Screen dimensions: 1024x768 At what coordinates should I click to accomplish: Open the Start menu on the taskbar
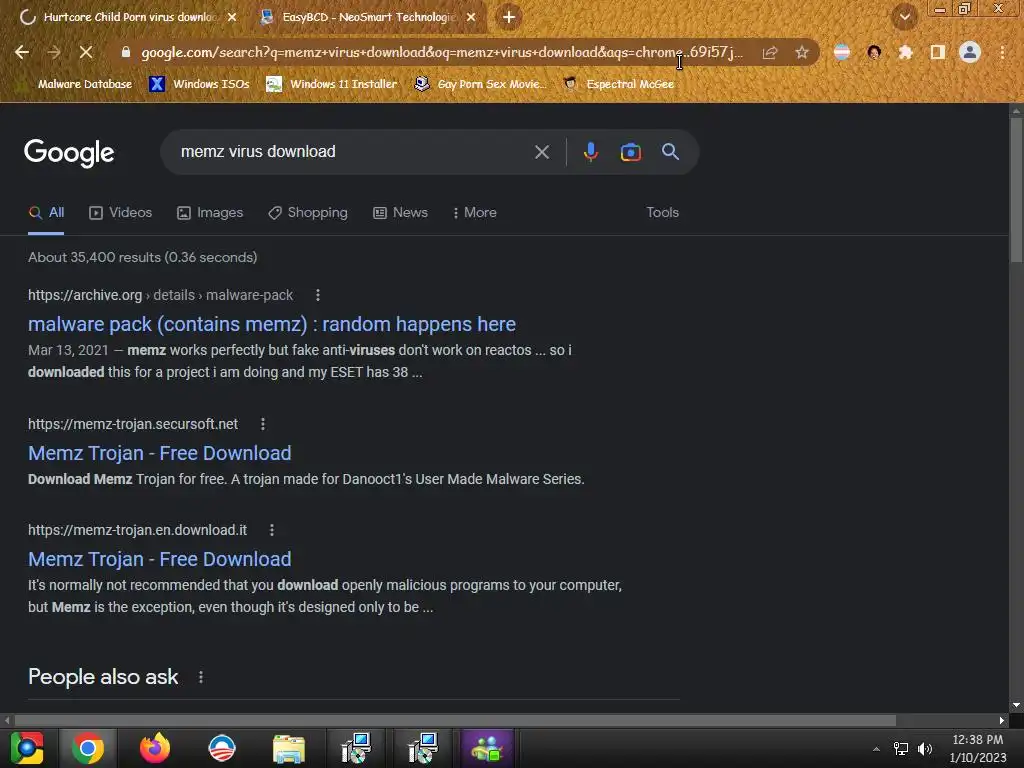(x=27, y=748)
